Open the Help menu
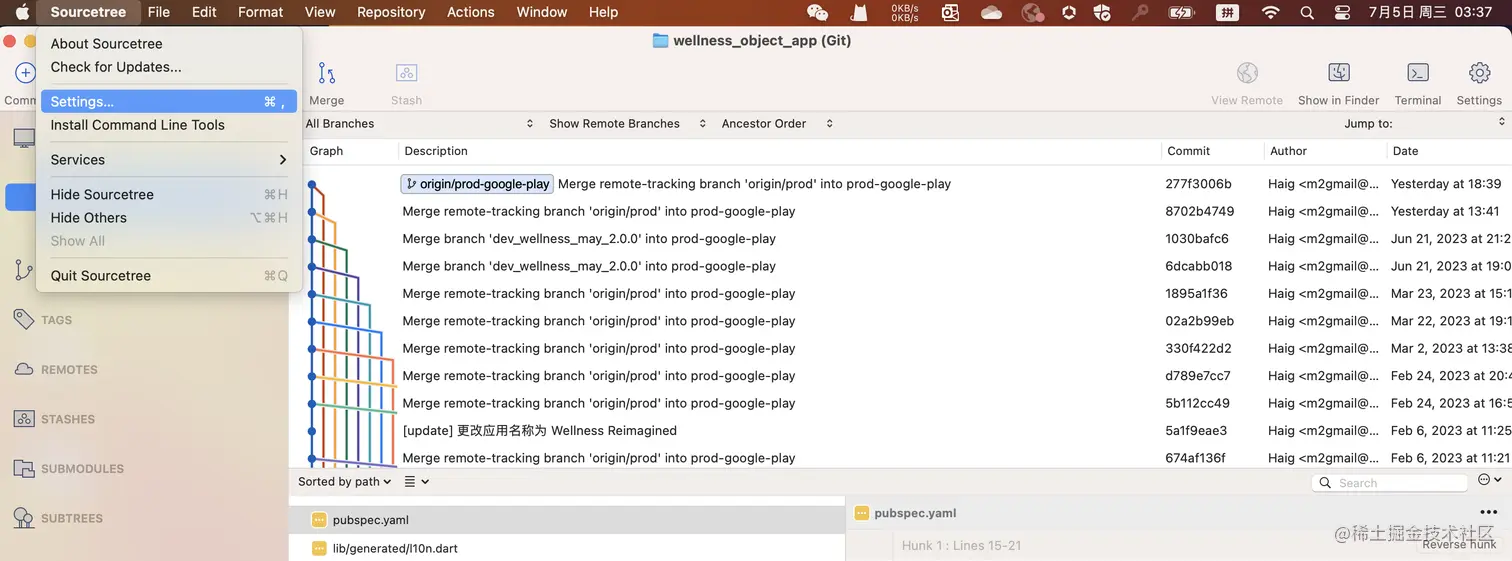The image size is (1512, 561). (603, 12)
